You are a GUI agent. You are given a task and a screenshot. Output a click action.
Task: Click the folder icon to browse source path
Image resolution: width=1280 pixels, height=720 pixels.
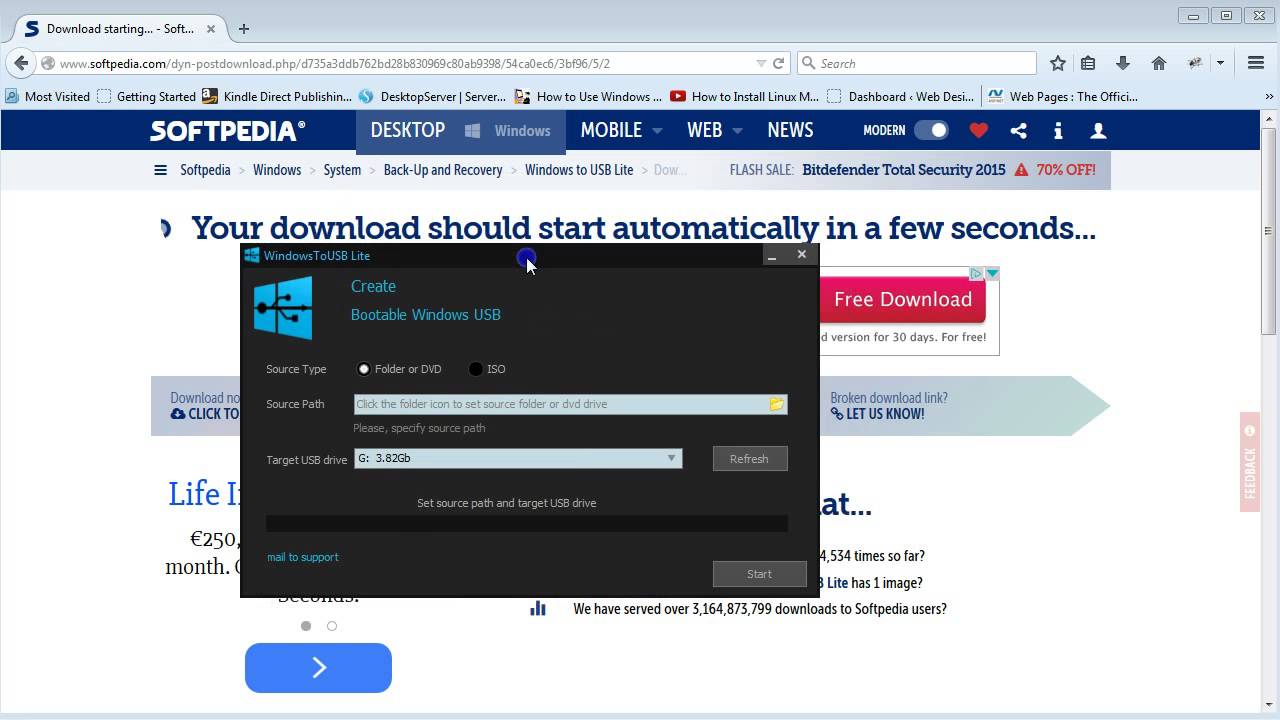click(x=776, y=404)
